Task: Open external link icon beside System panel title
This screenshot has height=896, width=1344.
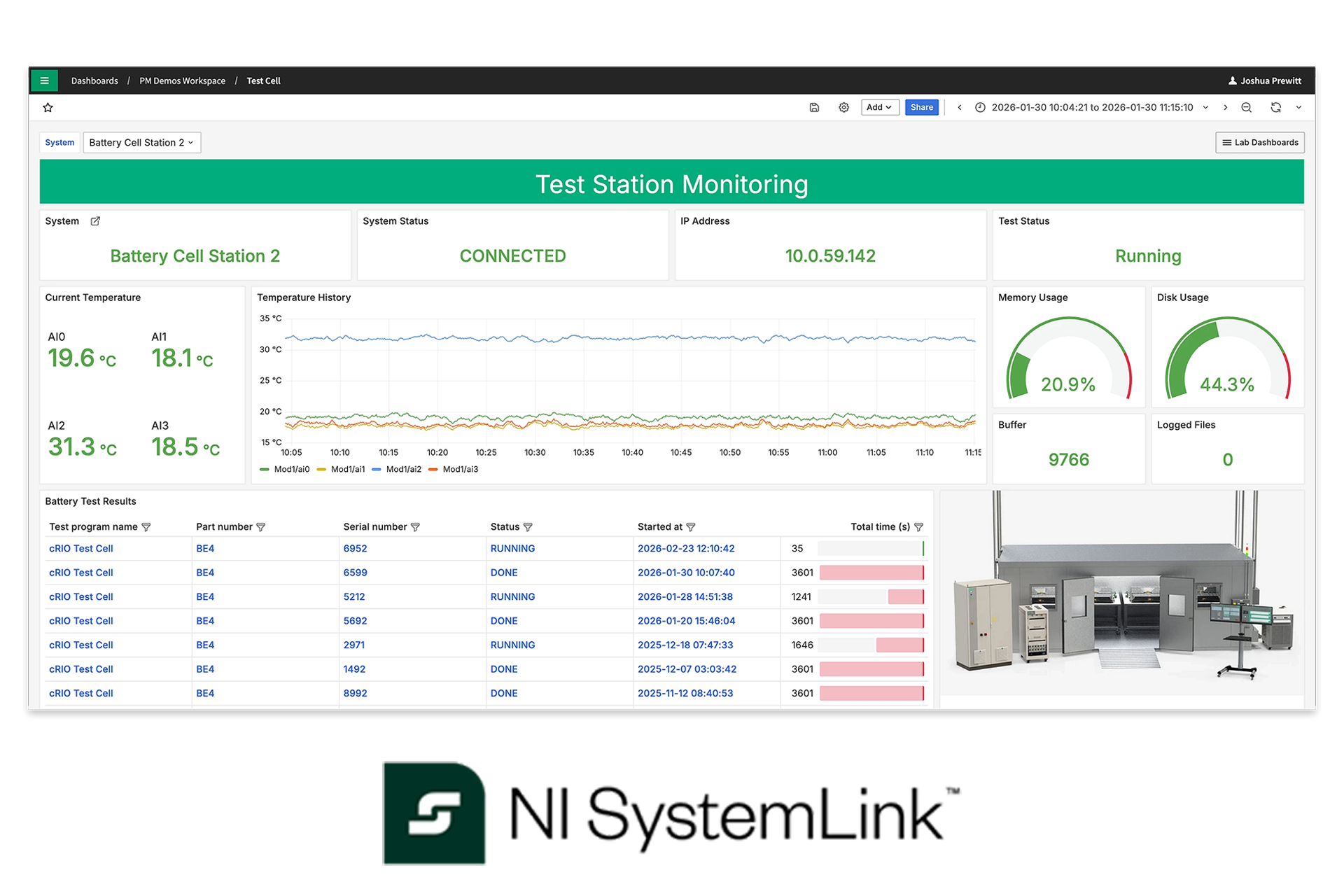Action: point(95,221)
